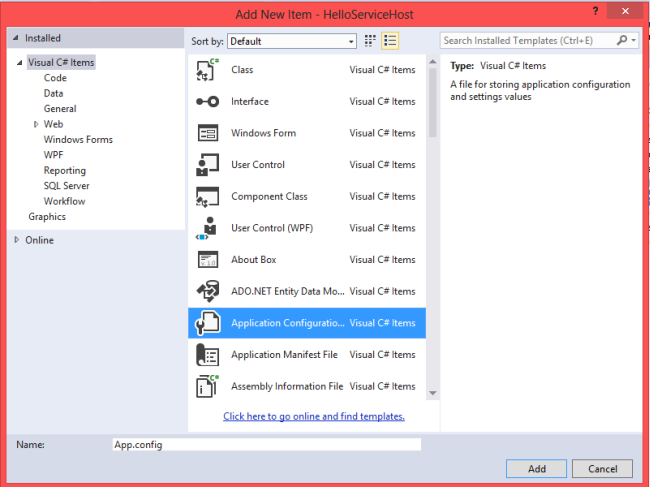This screenshot has width=650, height=487.
Task: Select the Component Class template icon
Action: (207, 196)
